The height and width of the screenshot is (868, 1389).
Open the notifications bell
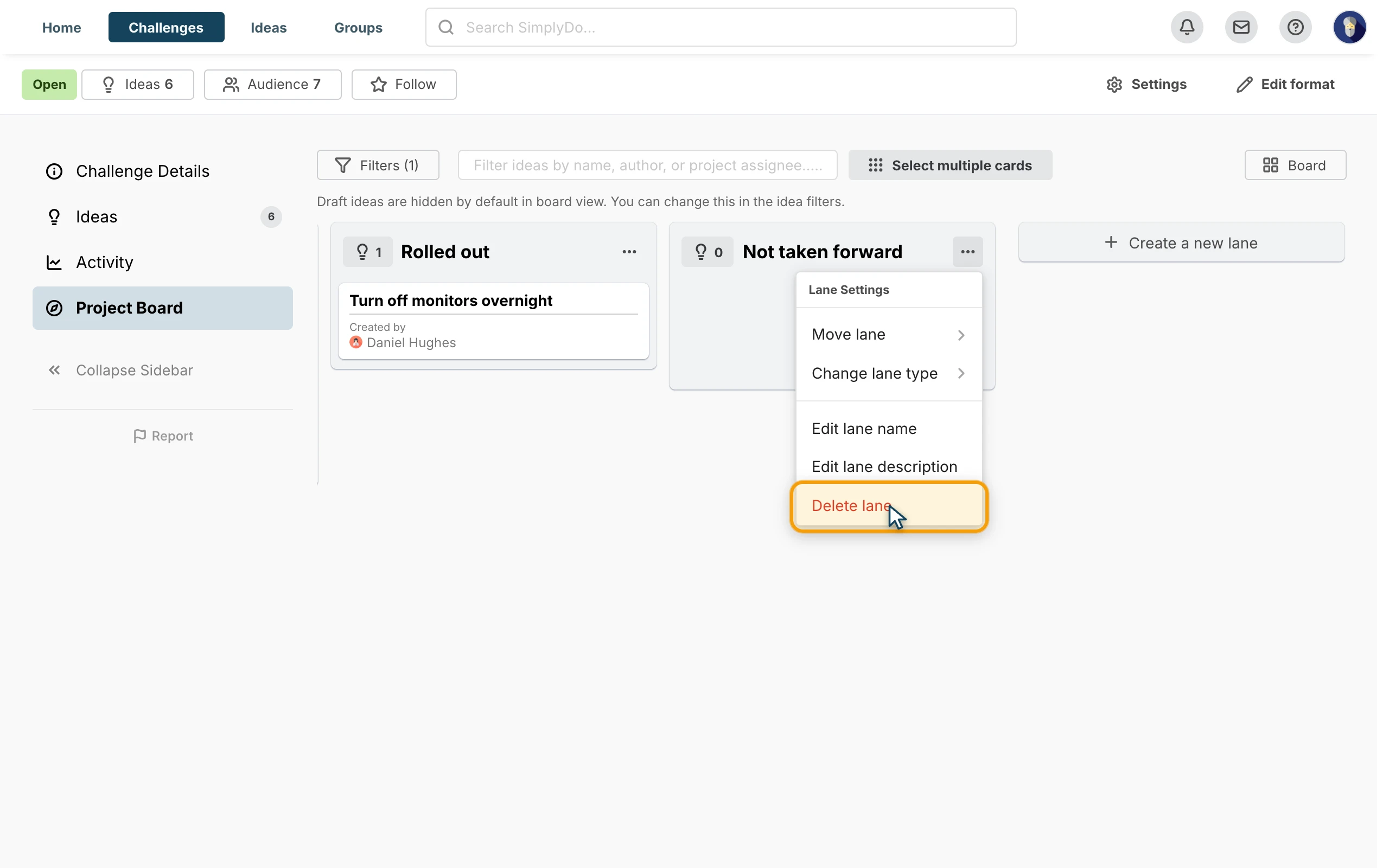pyautogui.click(x=1187, y=27)
